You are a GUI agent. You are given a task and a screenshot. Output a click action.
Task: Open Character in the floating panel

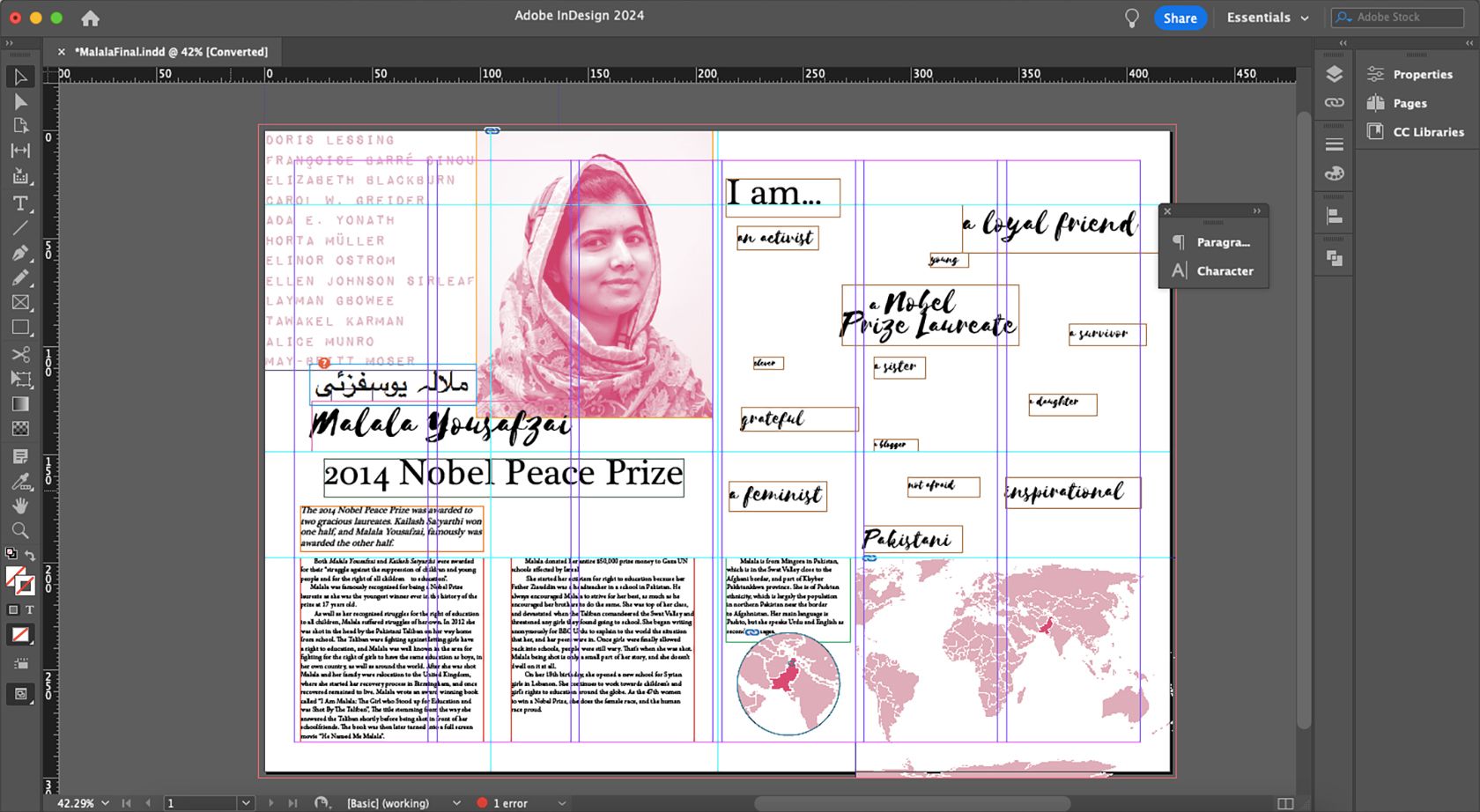(1225, 270)
